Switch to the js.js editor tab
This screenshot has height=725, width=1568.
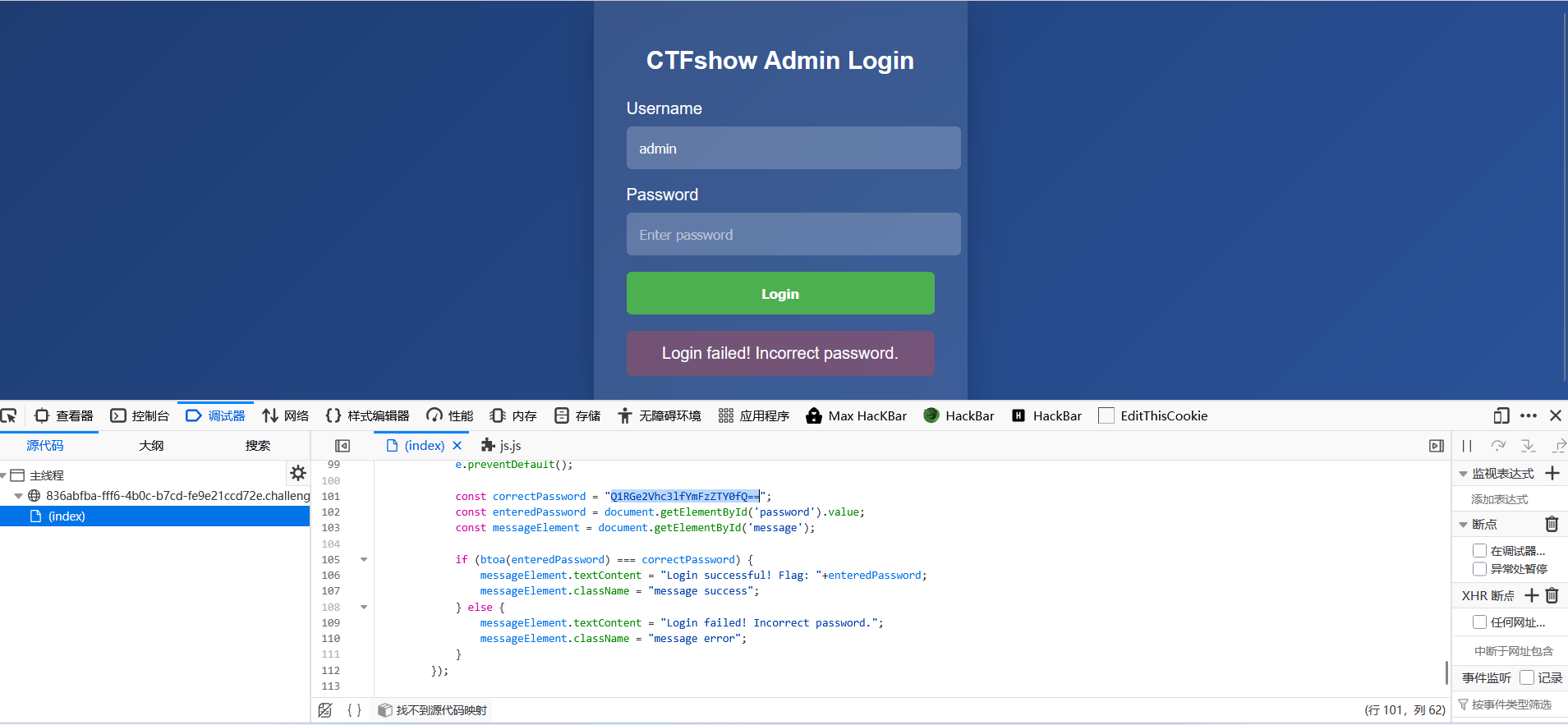click(x=501, y=445)
